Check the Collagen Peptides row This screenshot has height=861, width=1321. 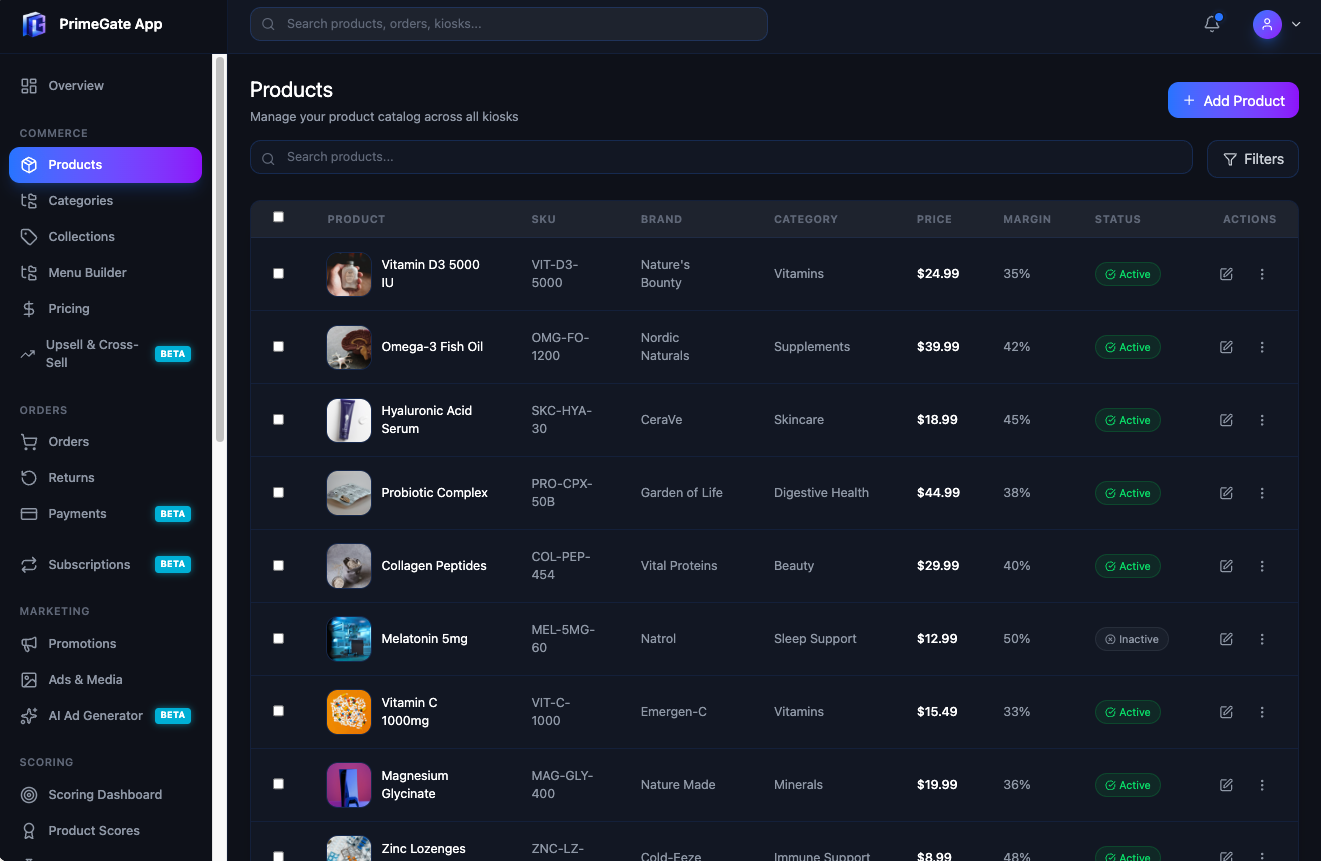click(278, 565)
